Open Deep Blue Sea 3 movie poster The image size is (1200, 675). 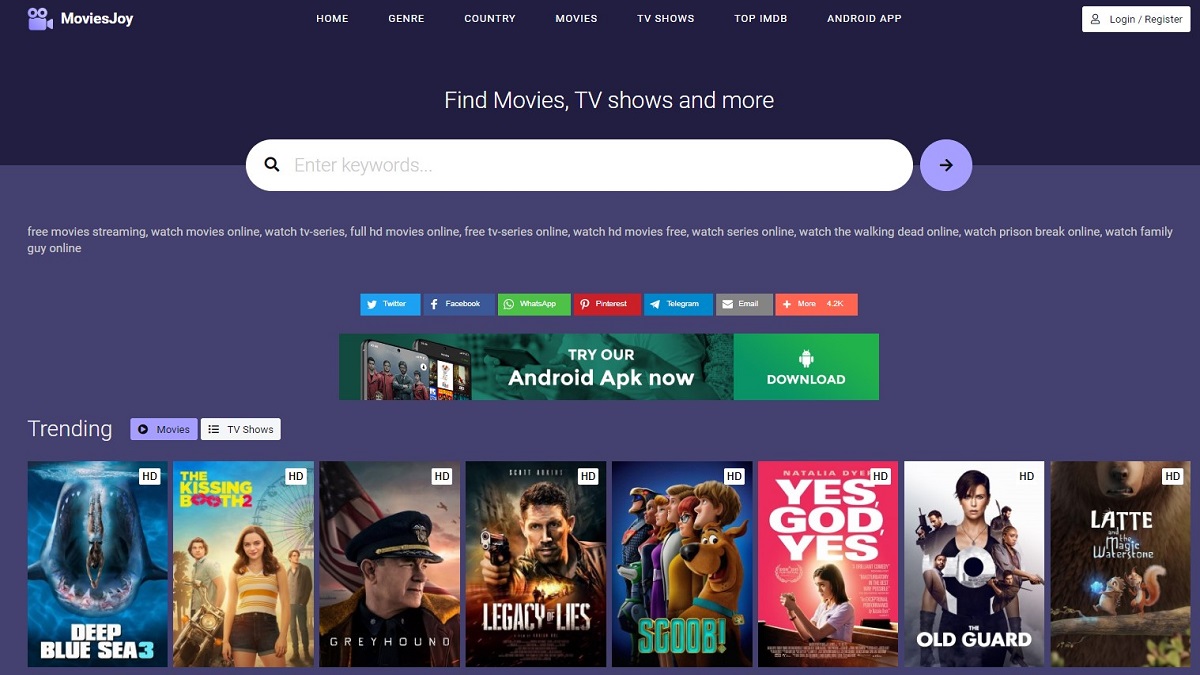tap(98, 564)
